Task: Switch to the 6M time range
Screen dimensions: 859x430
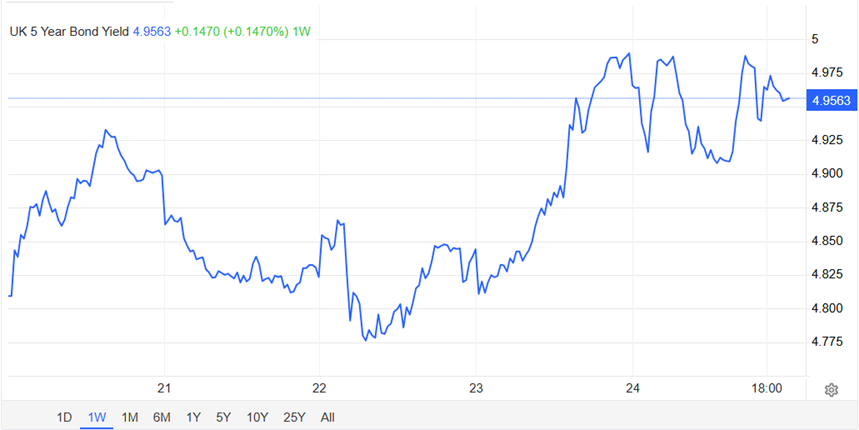Action: click(x=162, y=417)
